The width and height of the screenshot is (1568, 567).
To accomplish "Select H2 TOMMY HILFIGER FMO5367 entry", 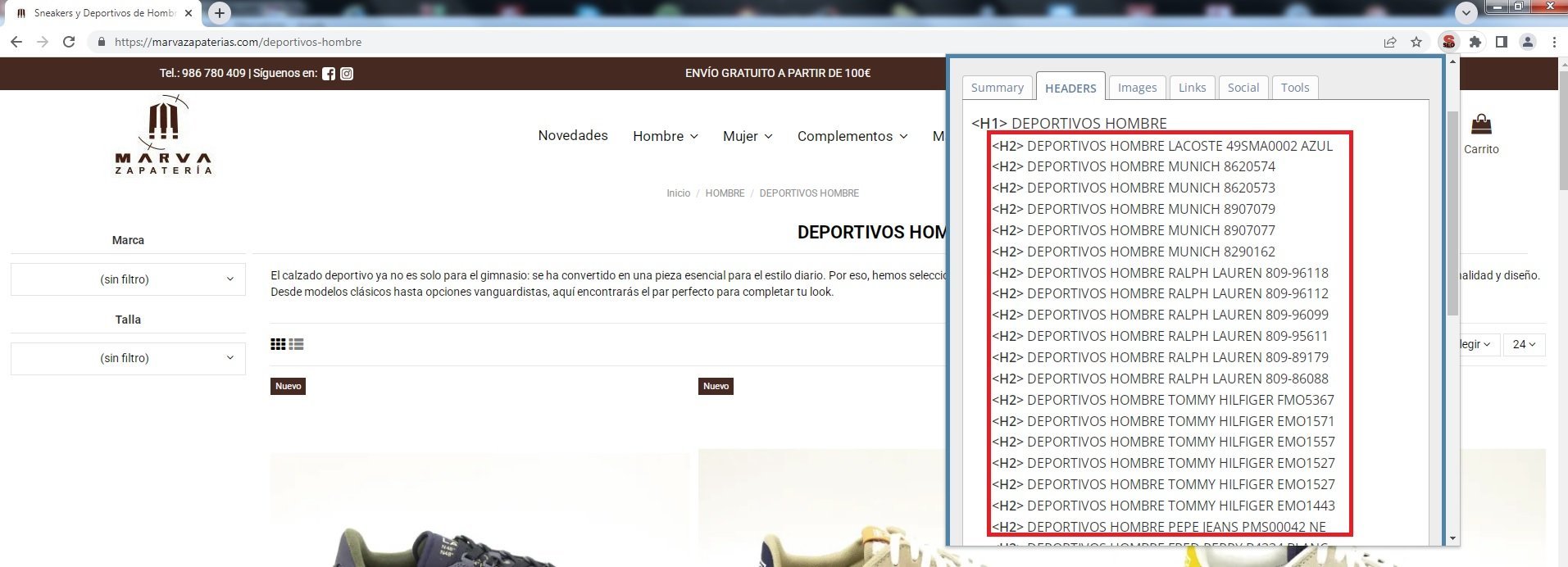I will pyautogui.click(x=1163, y=400).
